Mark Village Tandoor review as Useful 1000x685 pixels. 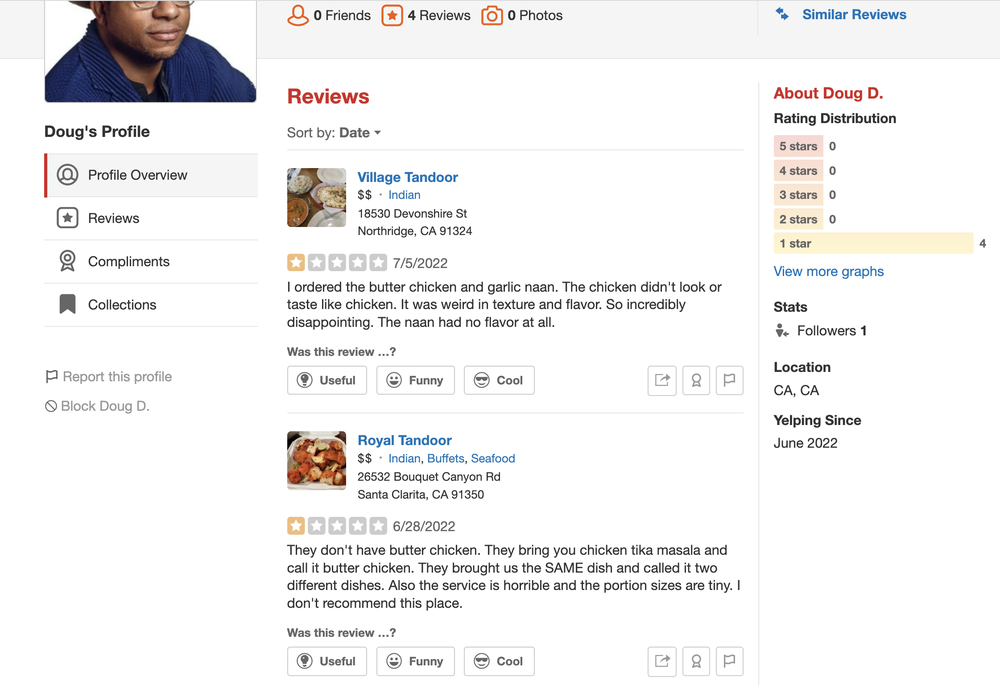(327, 380)
